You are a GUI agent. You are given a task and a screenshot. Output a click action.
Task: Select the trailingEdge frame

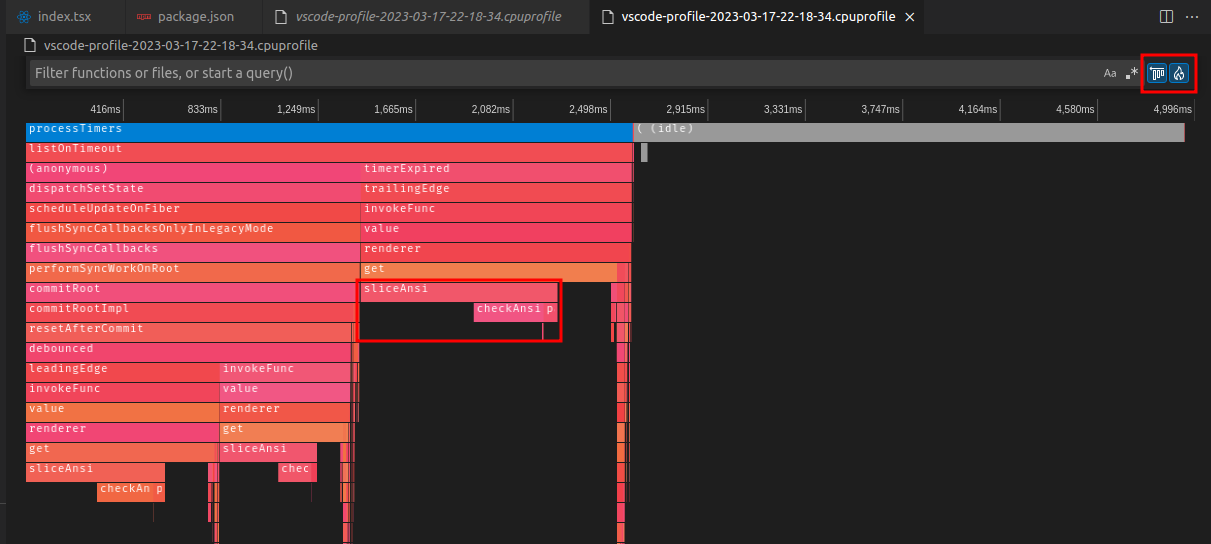click(x=496, y=192)
